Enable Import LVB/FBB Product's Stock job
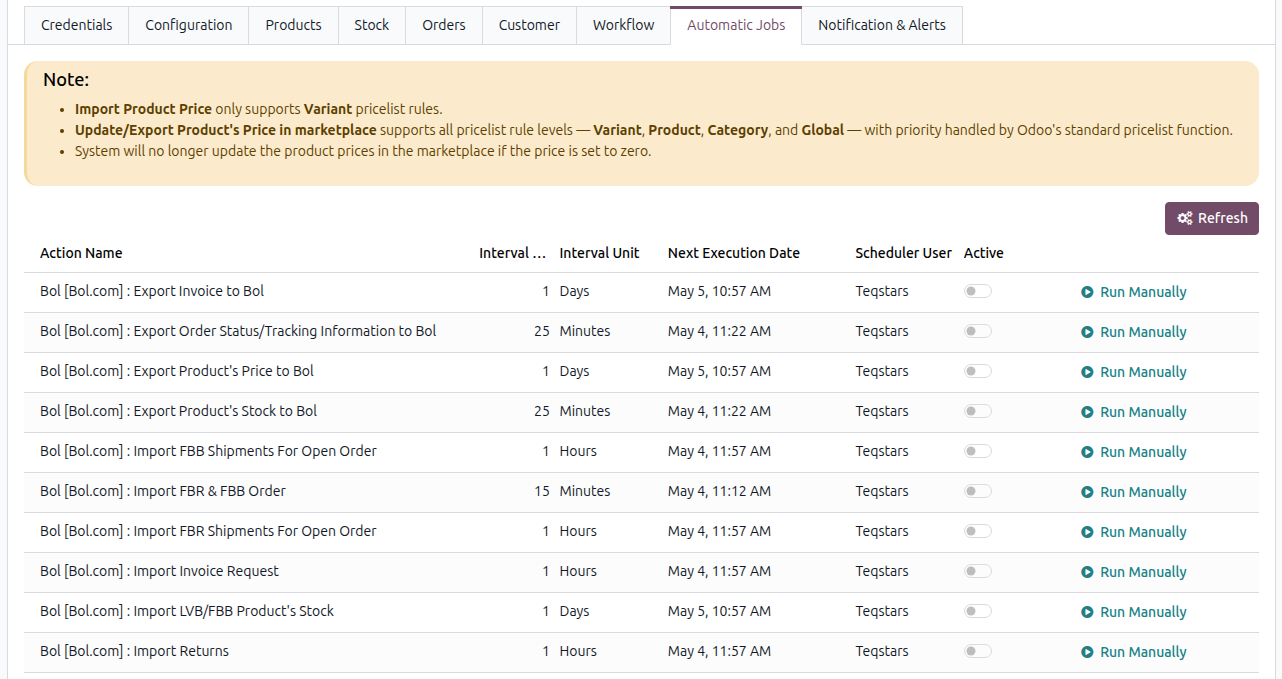The image size is (1282, 679). click(977, 611)
